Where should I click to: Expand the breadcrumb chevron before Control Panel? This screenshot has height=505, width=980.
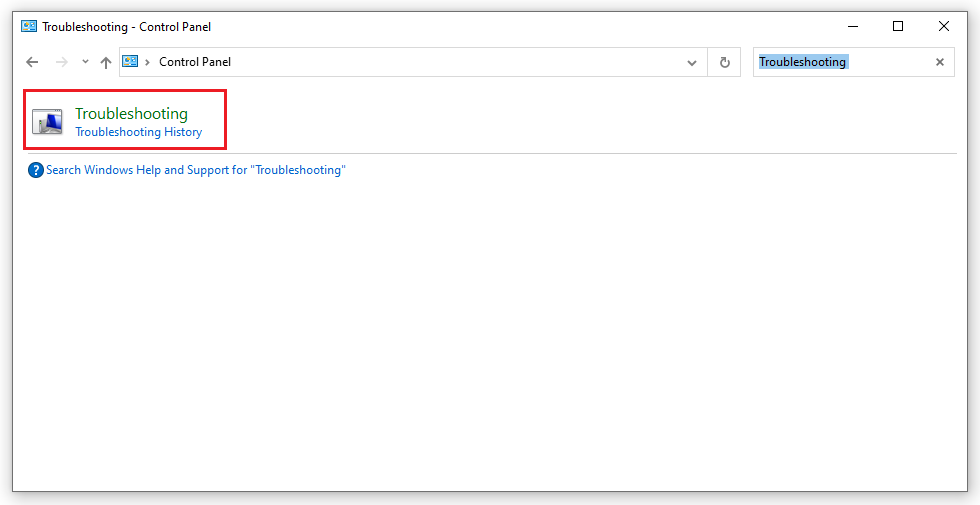[148, 62]
